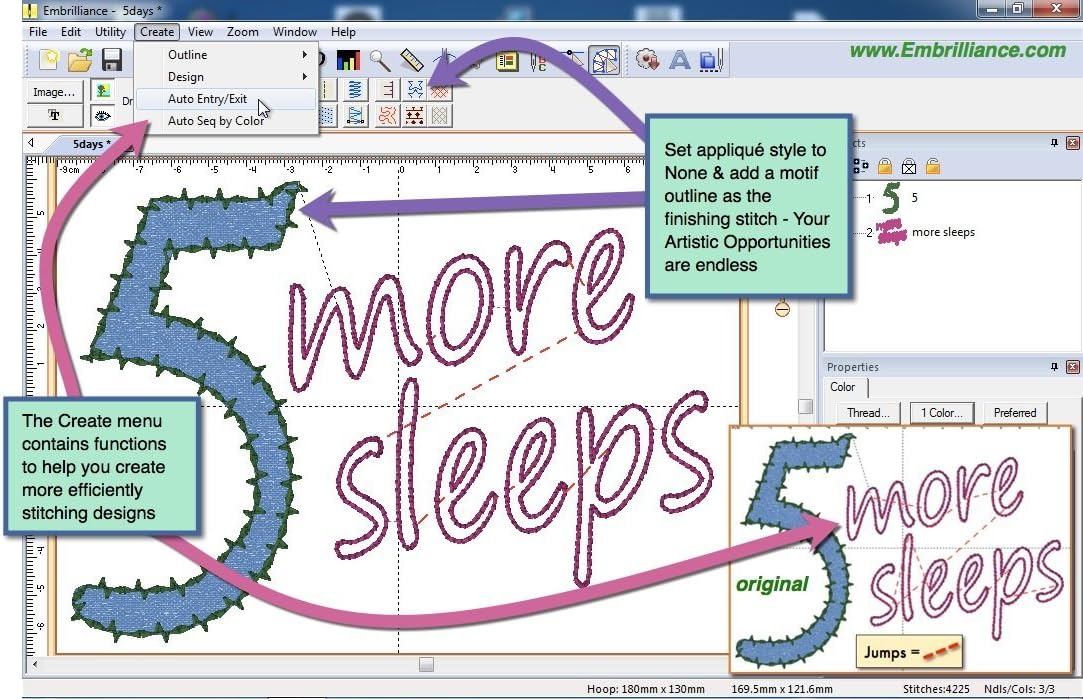Click the gear with red arrow icon
Viewport: 1083px width, 699px height.
click(x=647, y=61)
